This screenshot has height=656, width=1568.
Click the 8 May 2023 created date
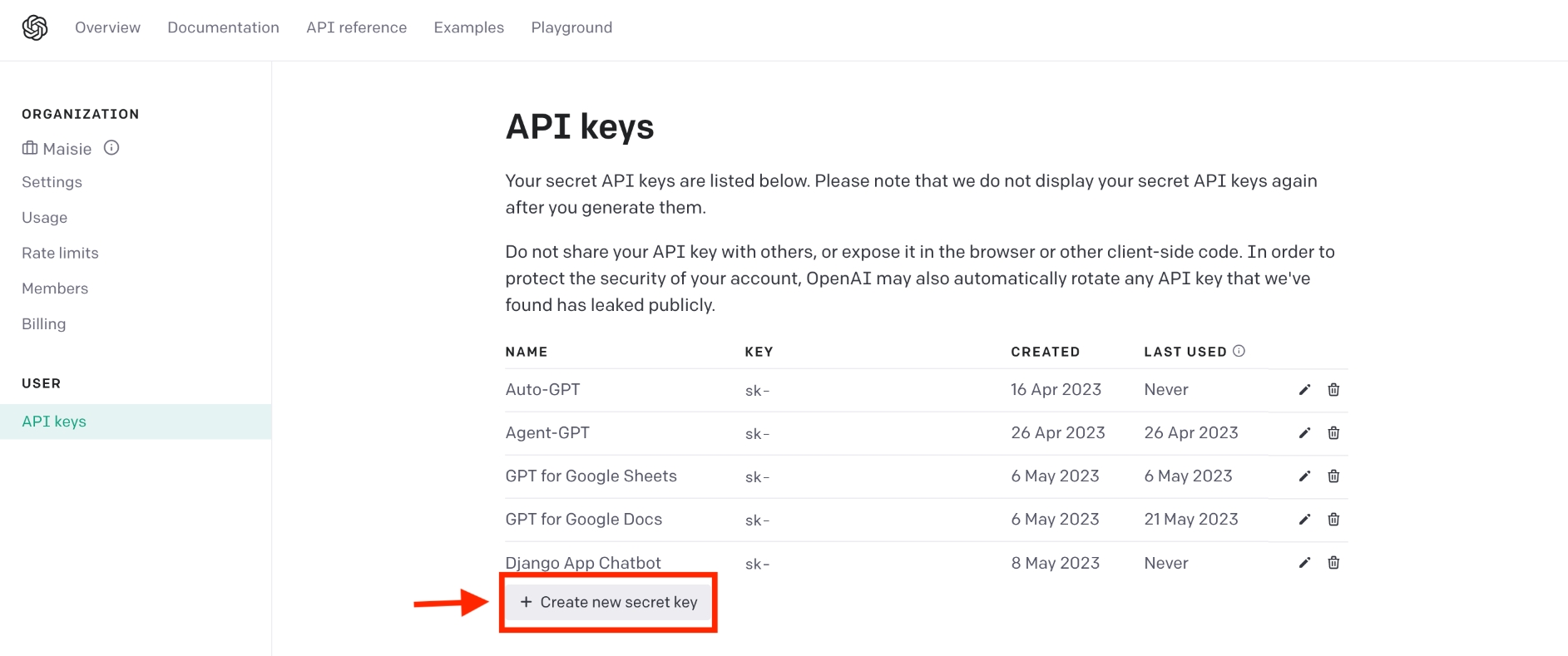(x=1055, y=563)
